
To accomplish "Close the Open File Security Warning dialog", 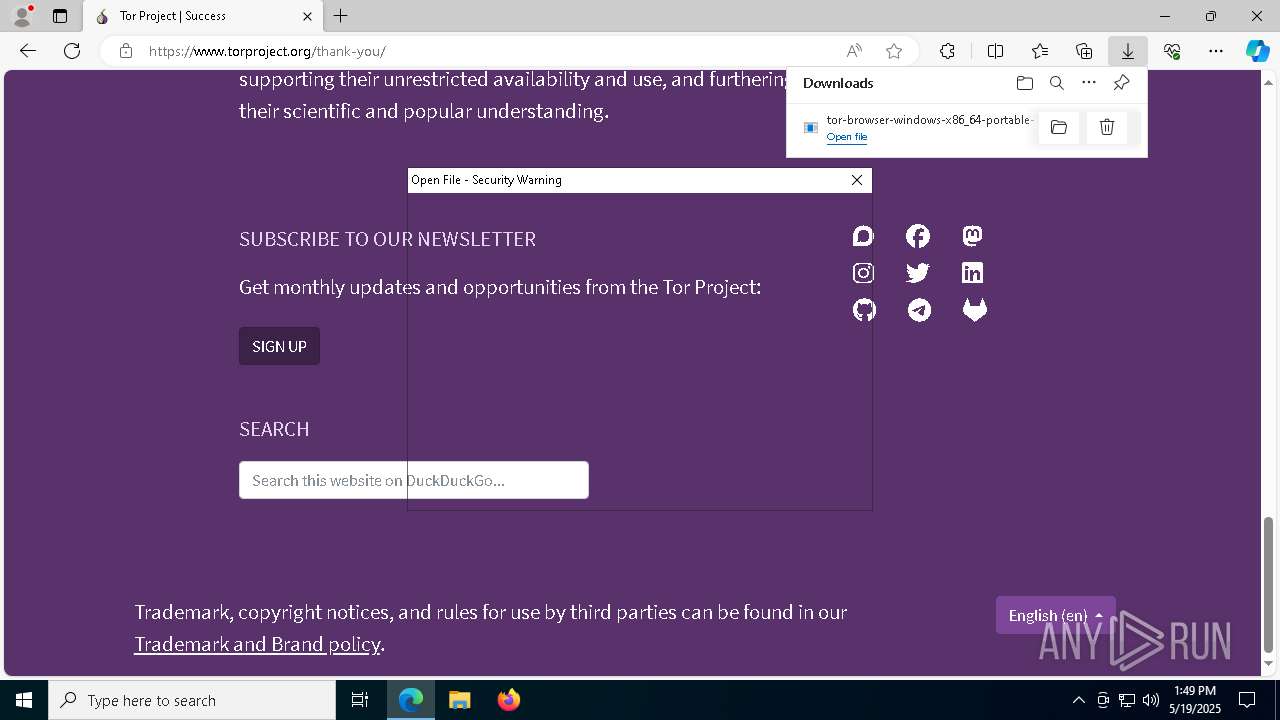I will click(857, 180).
